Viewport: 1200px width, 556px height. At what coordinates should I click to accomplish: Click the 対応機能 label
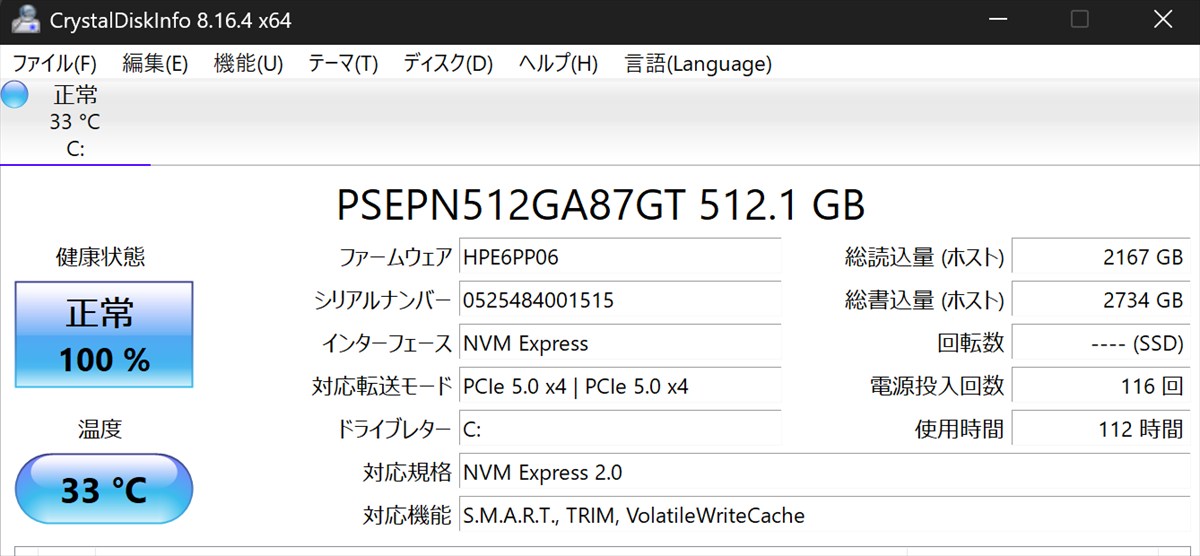(407, 515)
